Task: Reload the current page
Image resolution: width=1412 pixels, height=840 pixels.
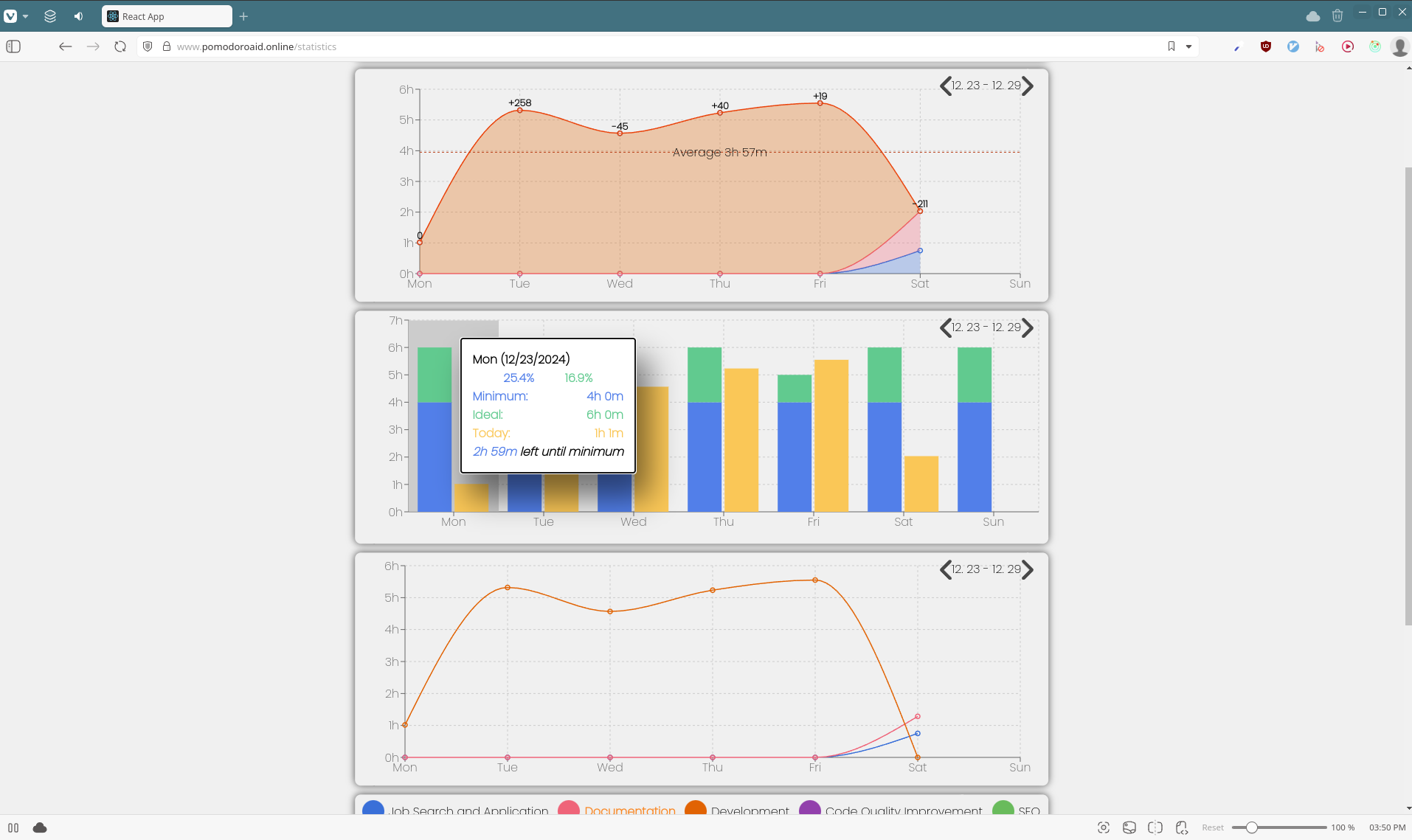Action: point(120,46)
